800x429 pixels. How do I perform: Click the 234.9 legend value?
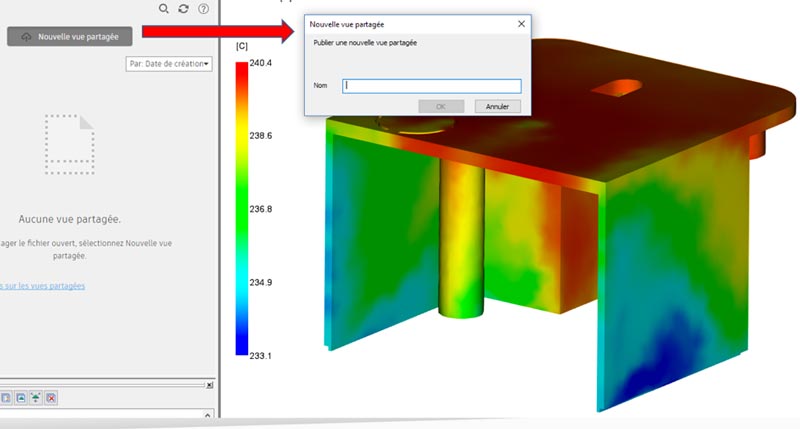[261, 282]
